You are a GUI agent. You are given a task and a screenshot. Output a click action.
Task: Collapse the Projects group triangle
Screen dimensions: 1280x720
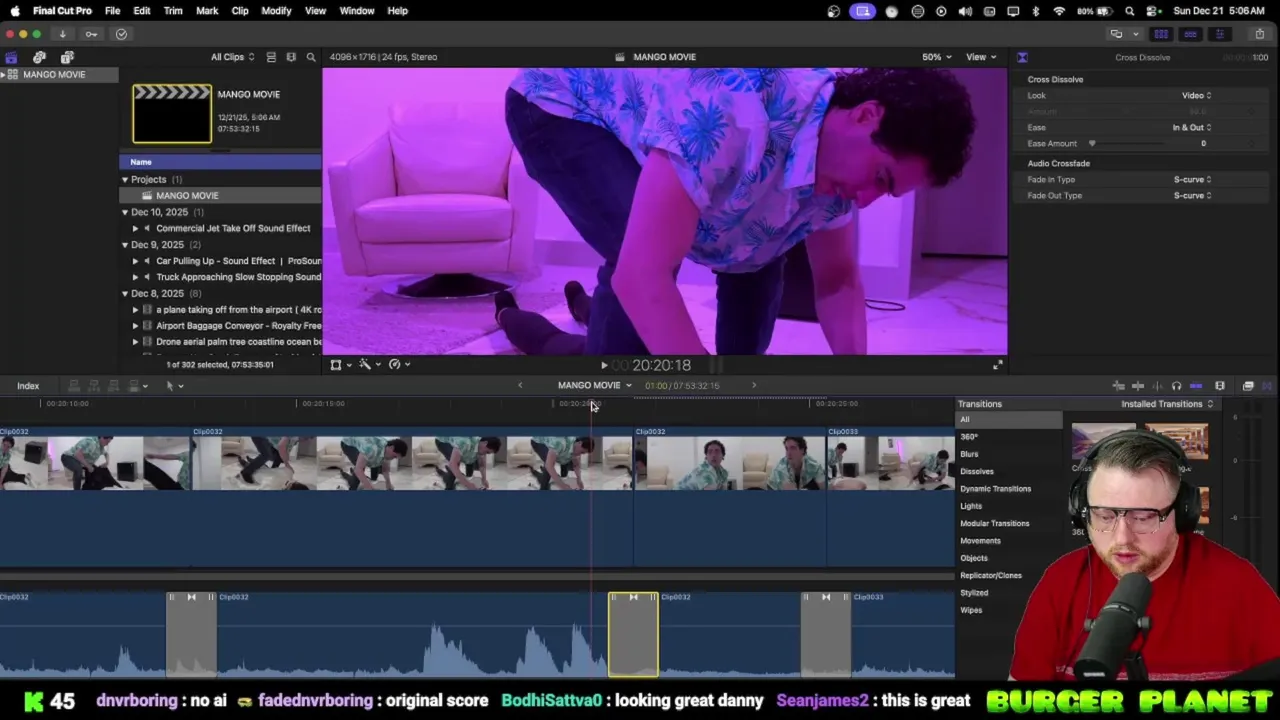(125, 180)
